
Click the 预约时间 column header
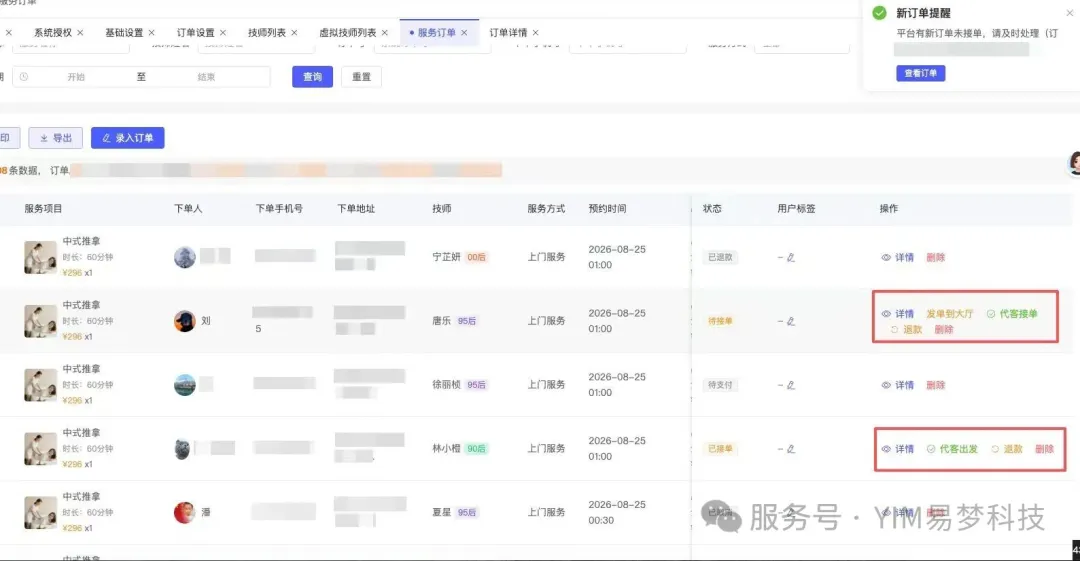coord(608,209)
